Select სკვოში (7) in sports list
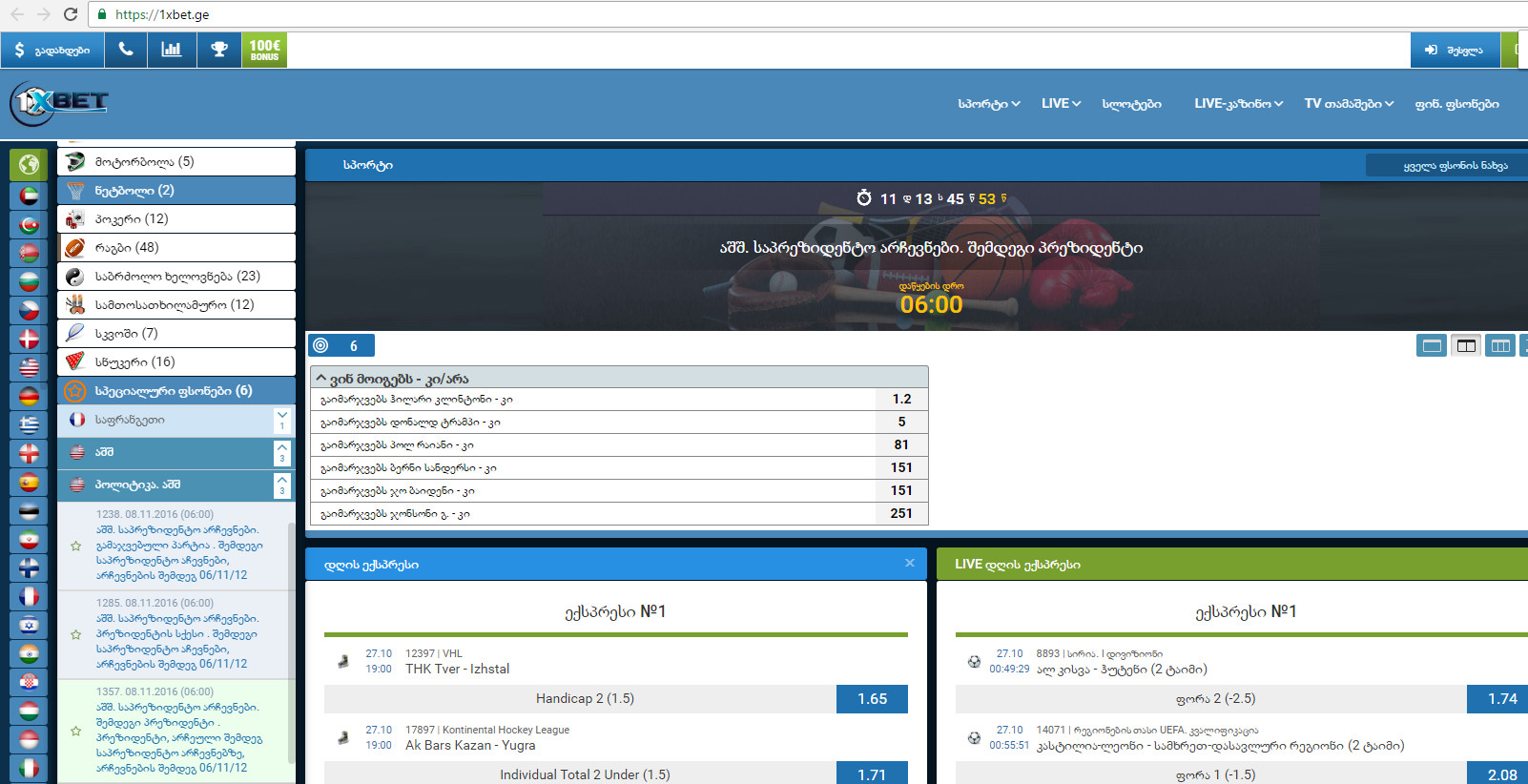 point(176,334)
